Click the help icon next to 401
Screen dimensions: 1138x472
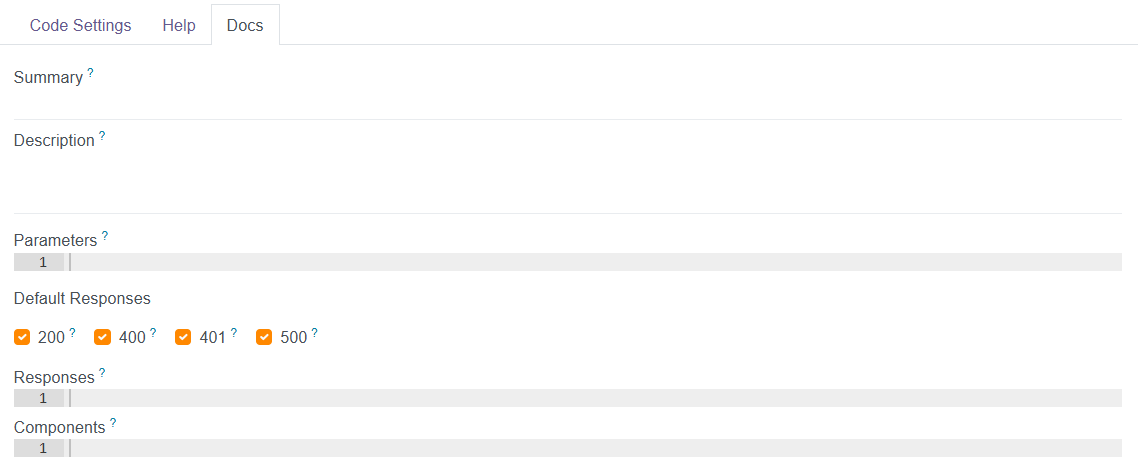(x=234, y=333)
